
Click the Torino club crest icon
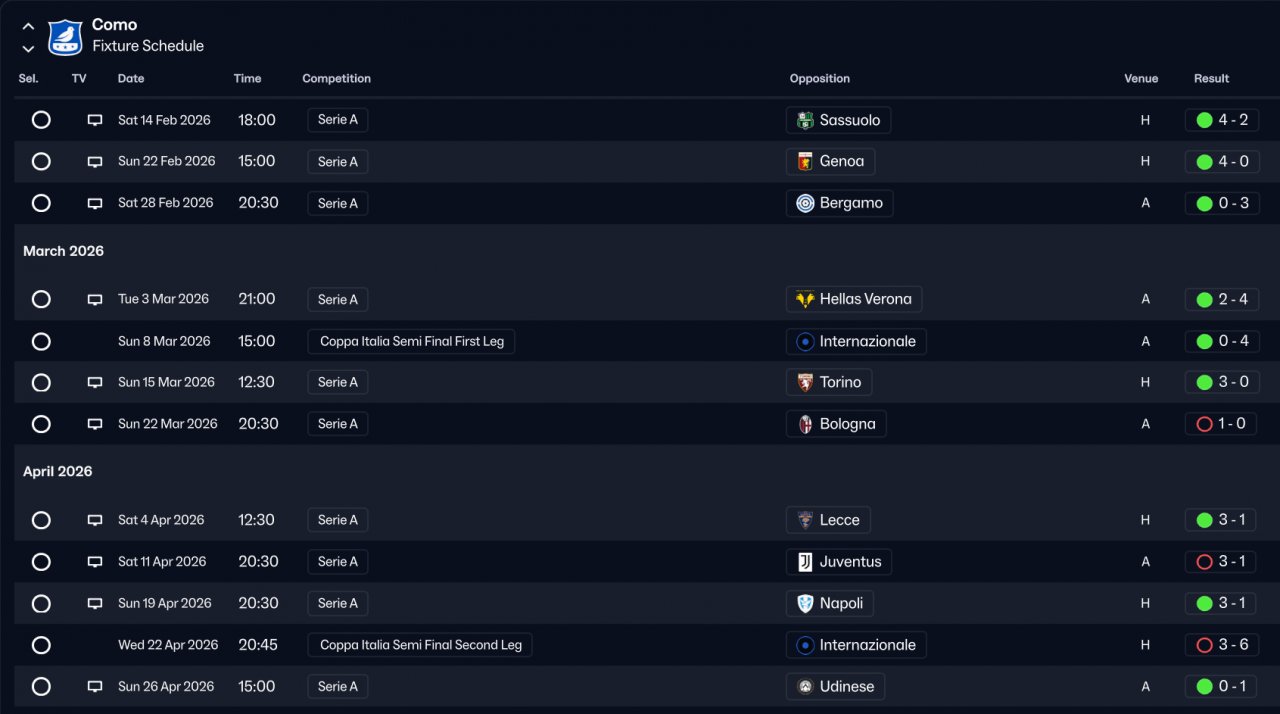tap(805, 383)
